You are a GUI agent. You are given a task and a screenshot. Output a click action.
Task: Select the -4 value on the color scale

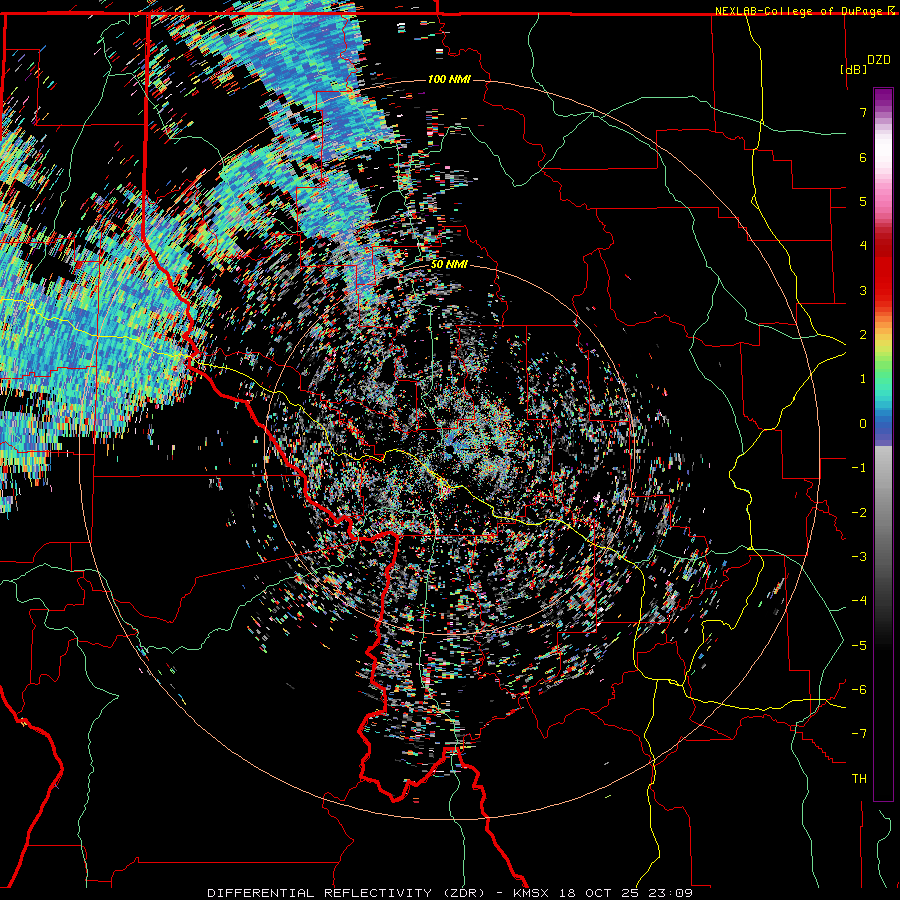859,601
